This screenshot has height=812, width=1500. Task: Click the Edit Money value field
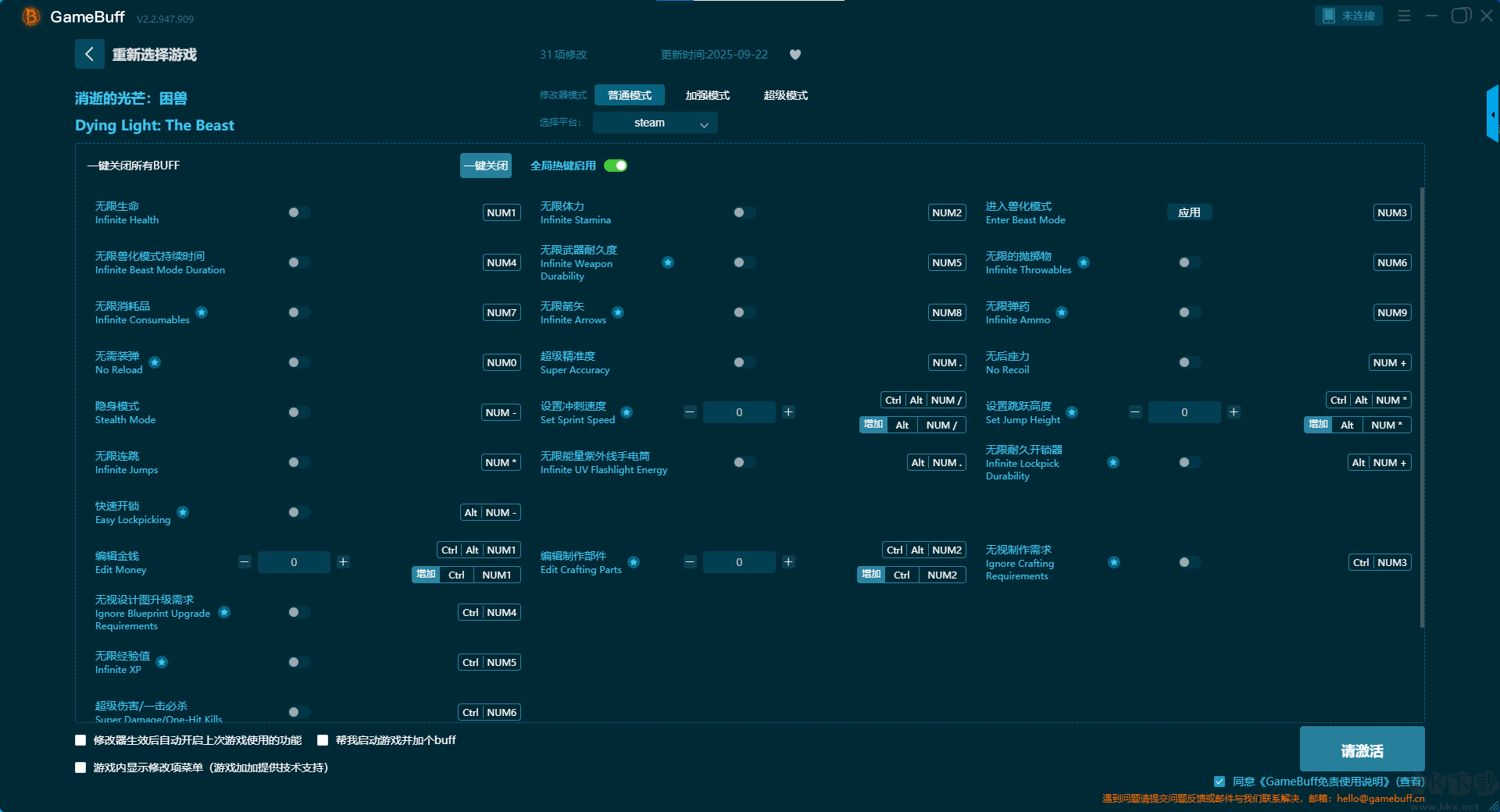294,562
